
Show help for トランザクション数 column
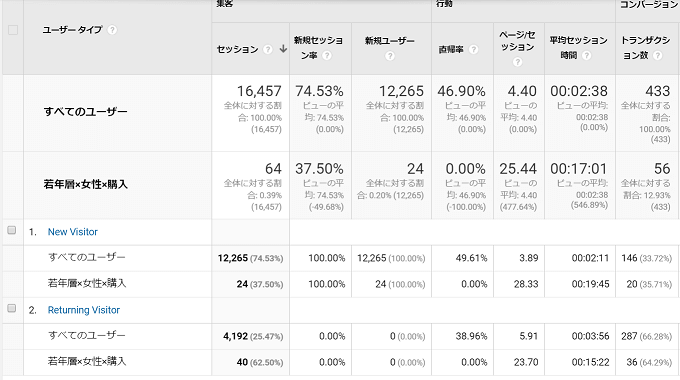tap(657, 56)
